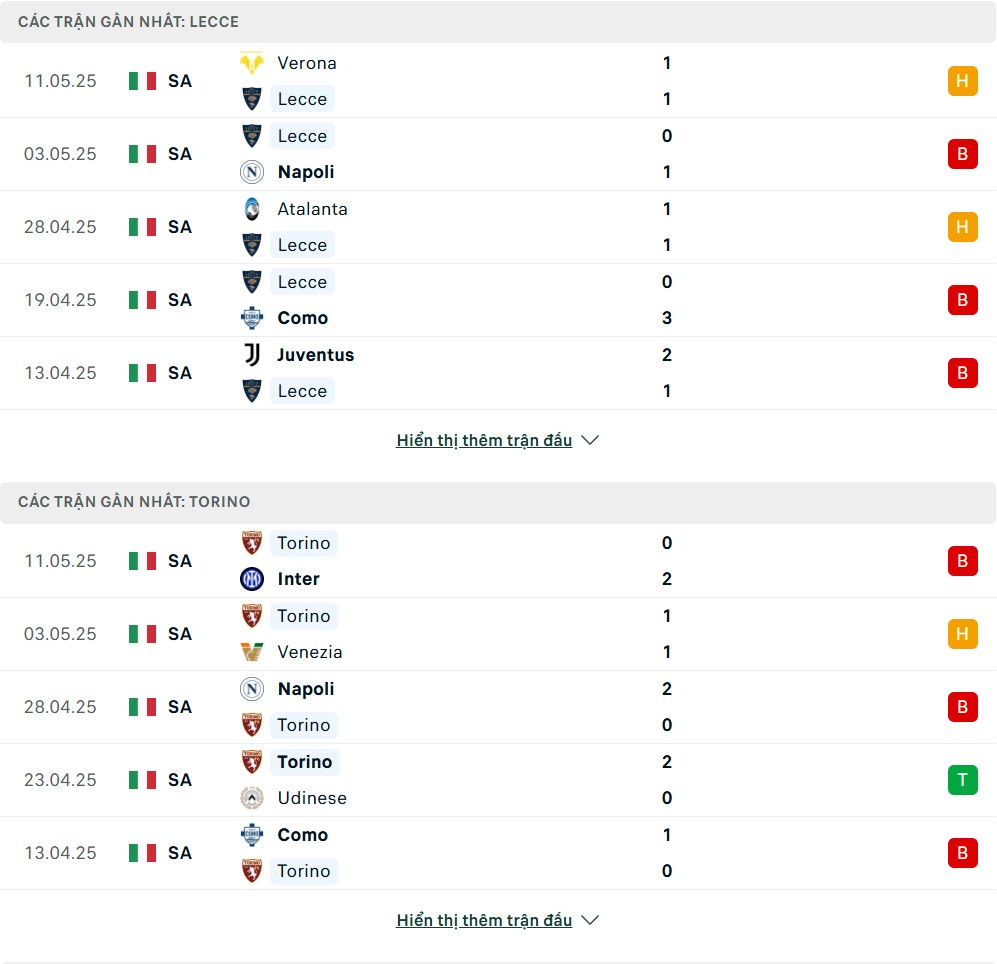Select the SA league label on 23.04.25 match
Screen dimensions: 997x964
click(x=180, y=780)
